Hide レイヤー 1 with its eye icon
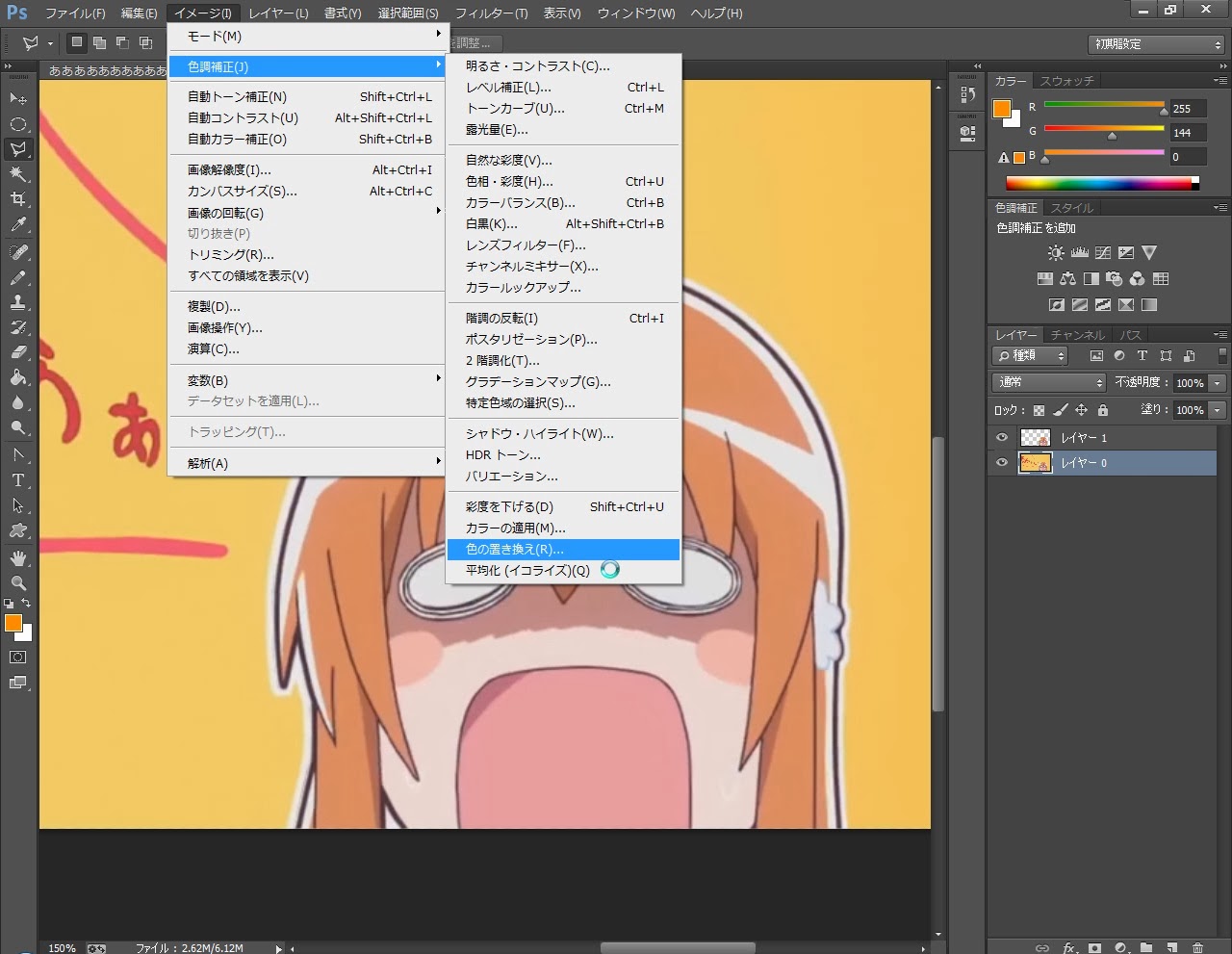Screen dimensions: 1232x954 (x=1002, y=438)
